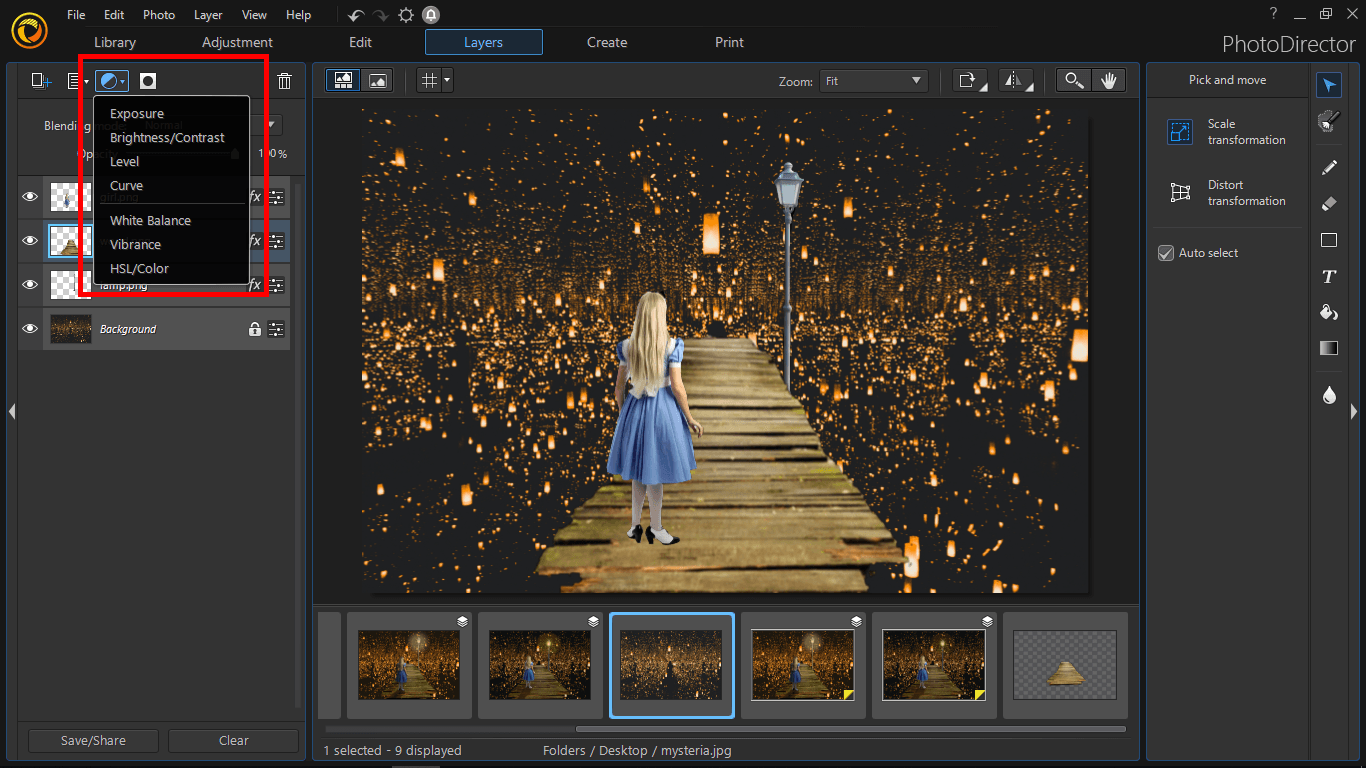Open the flip photo options
This screenshot has width=1366, height=768.
point(1016,81)
